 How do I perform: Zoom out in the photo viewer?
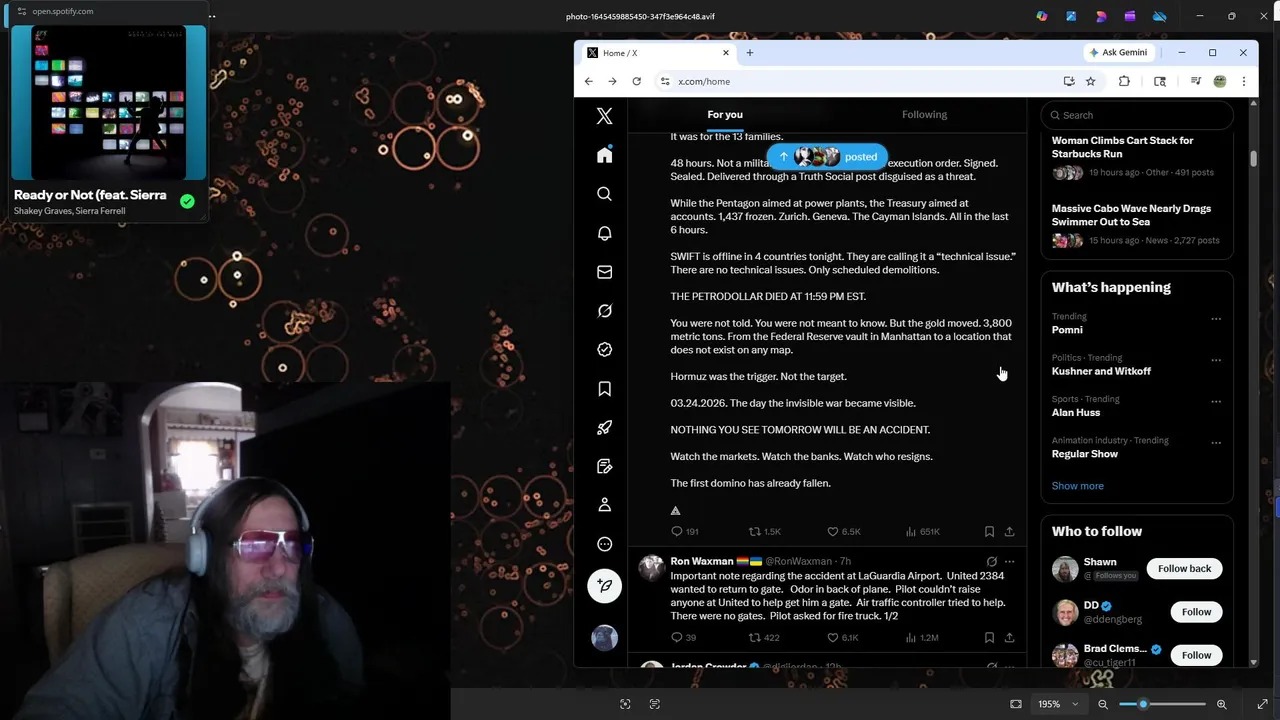(1103, 704)
